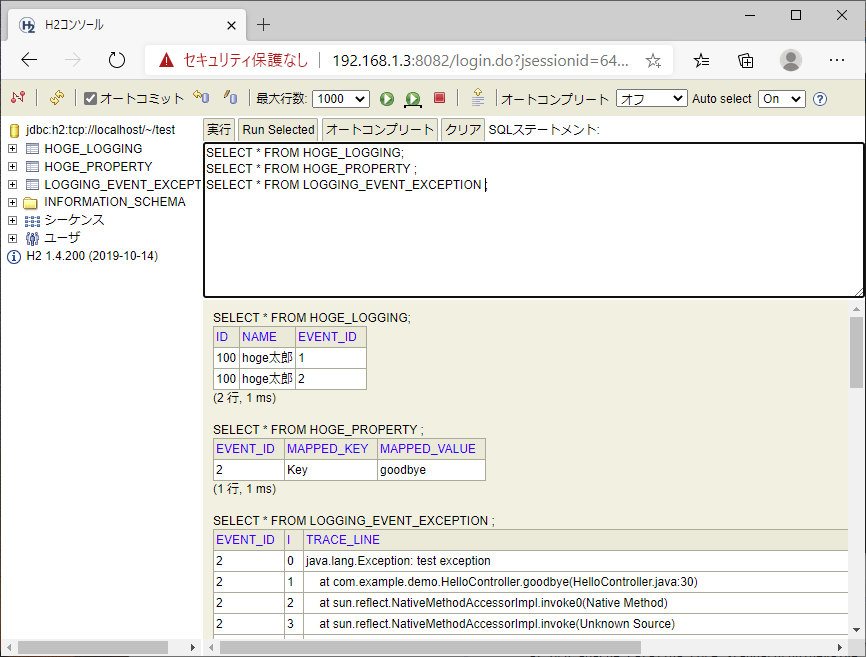The image size is (866, 657).
Task: Click the 実行 button
Action: click(219, 130)
